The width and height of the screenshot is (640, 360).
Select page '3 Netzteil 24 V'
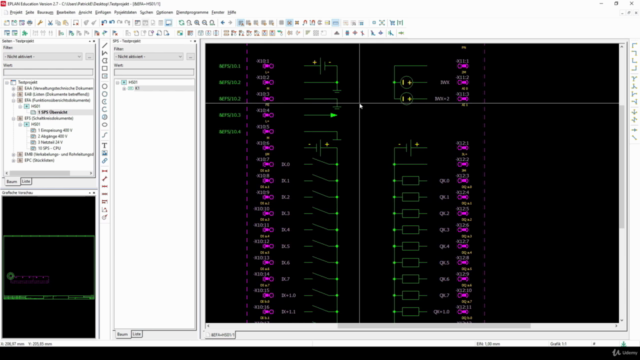(50, 142)
